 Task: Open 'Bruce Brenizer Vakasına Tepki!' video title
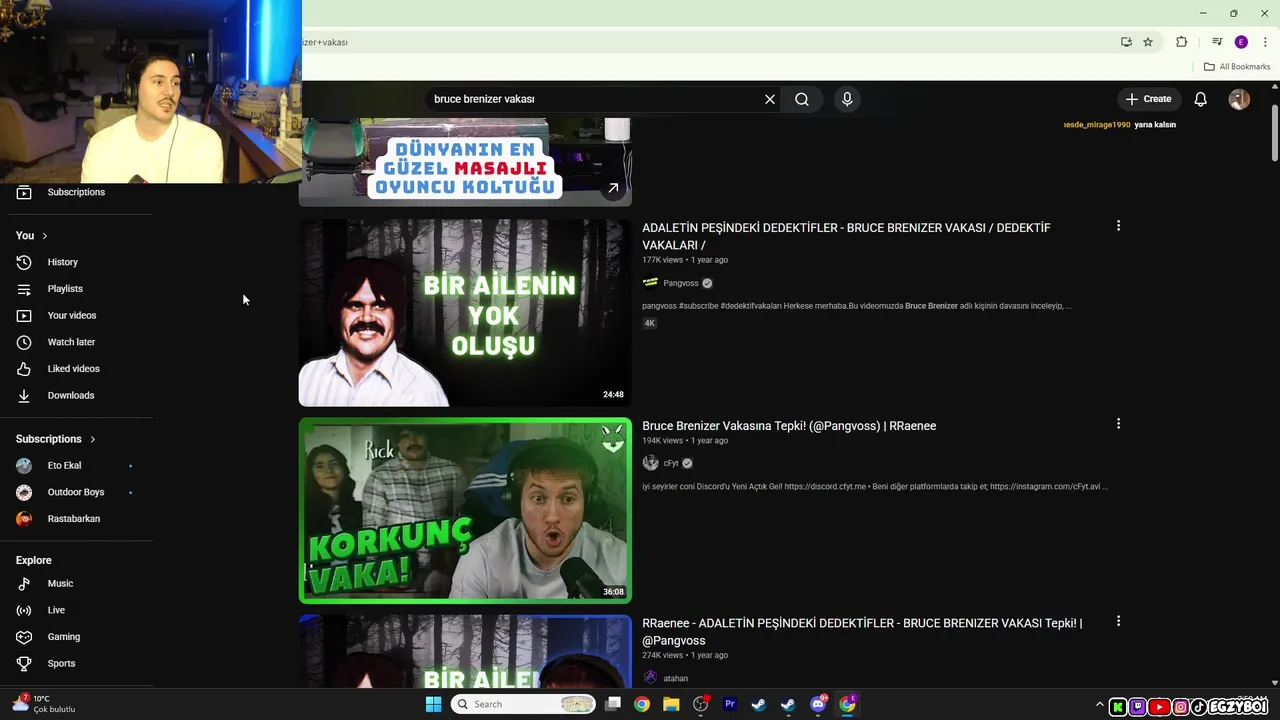(789, 426)
